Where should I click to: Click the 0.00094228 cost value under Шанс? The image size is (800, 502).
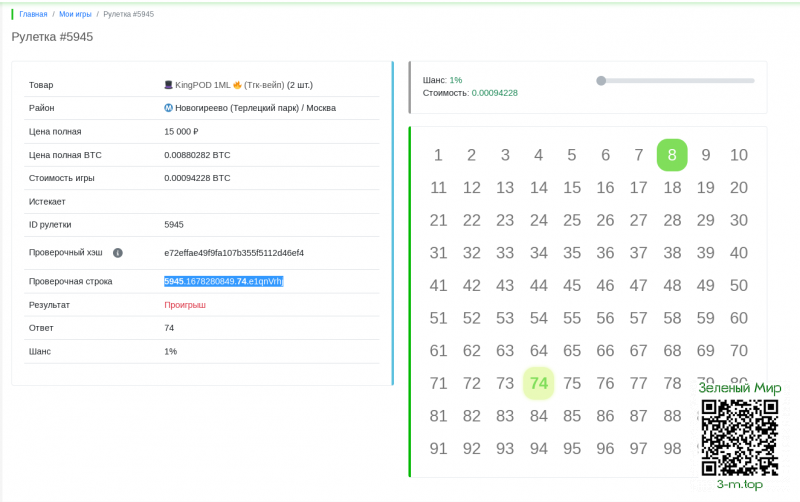coord(494,93)
